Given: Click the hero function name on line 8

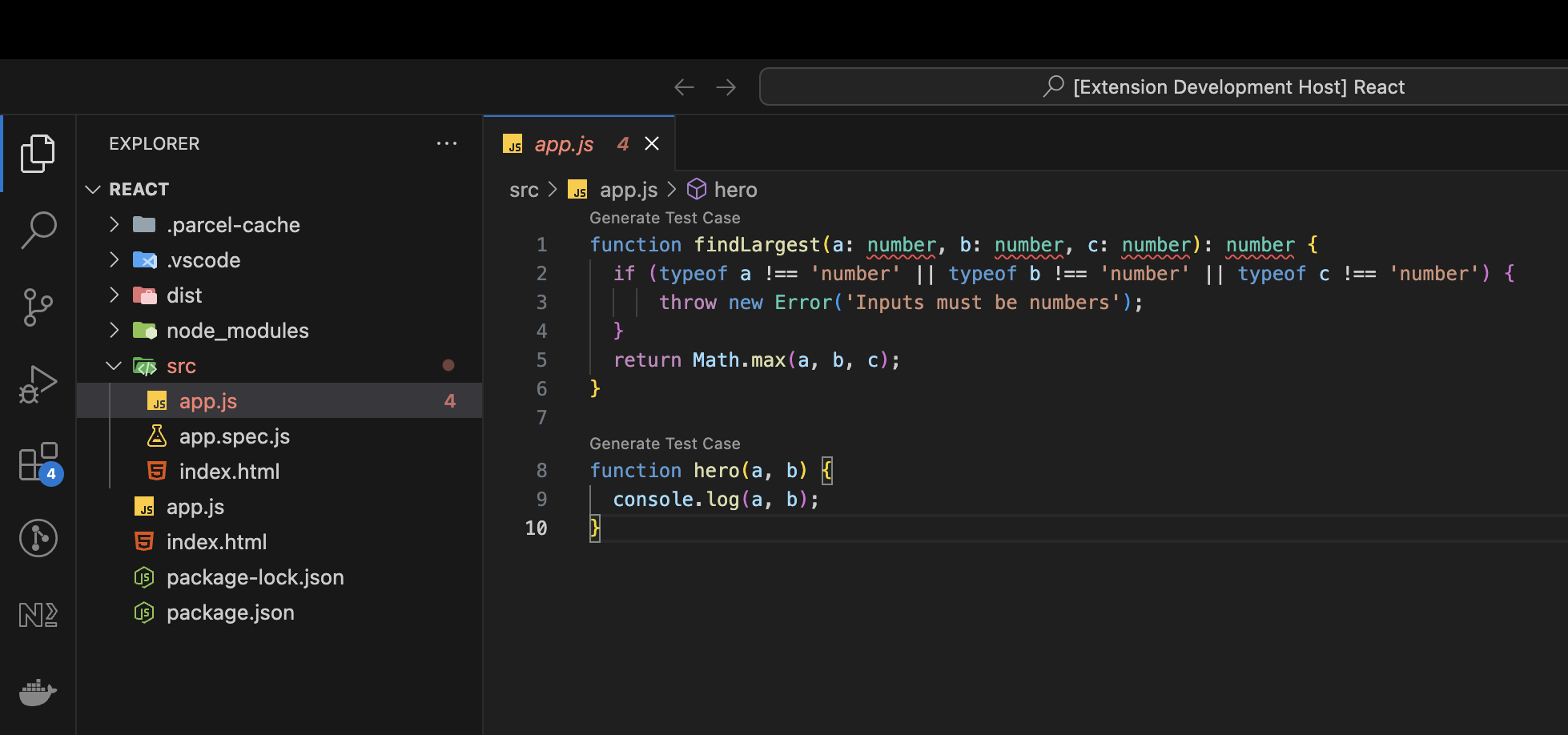Looking at the screenshot, I should pyautogui.click(x=717, y=470).
